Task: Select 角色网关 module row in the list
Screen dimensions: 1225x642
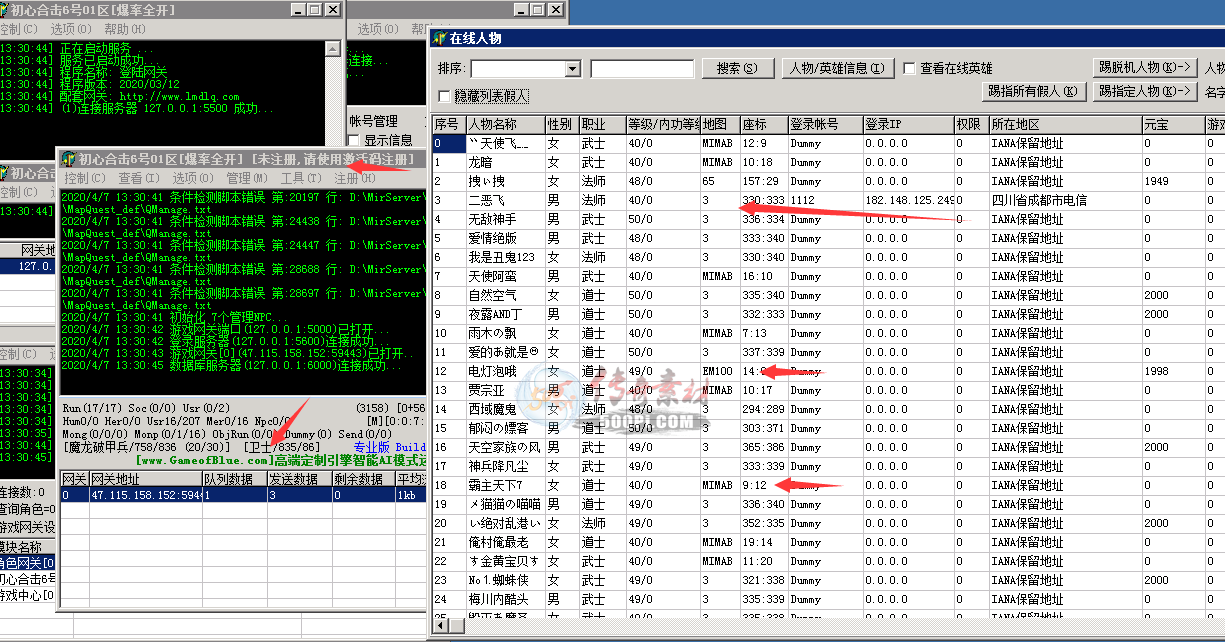Action: pyautogui.click(x=28, y=564)
